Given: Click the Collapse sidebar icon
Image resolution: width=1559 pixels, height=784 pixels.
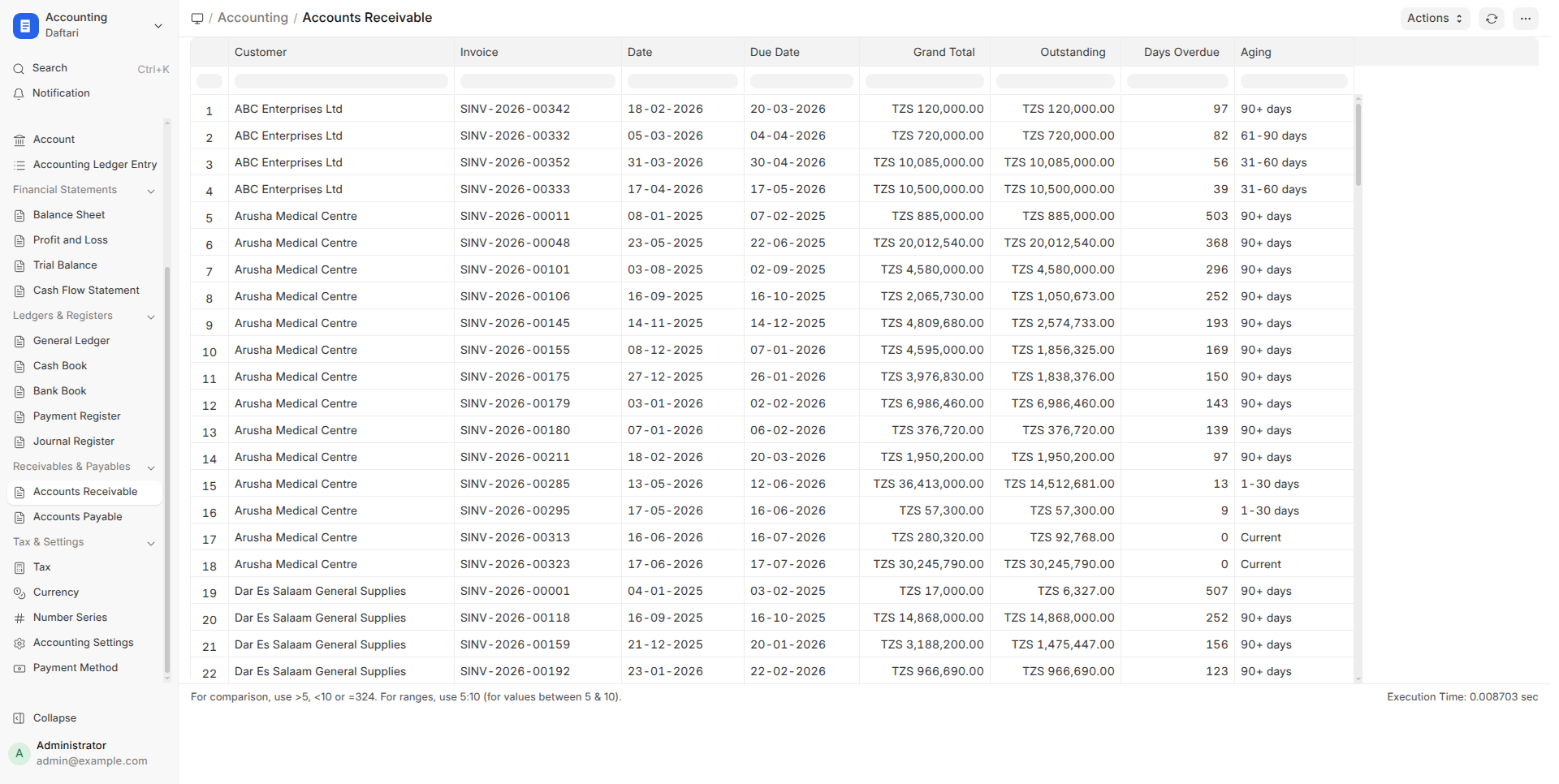Looking at the screenshot, I should [x=19, y=718].
